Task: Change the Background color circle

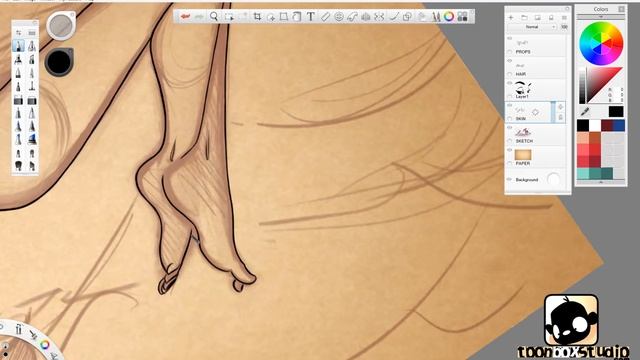Action: click(553, 179)
